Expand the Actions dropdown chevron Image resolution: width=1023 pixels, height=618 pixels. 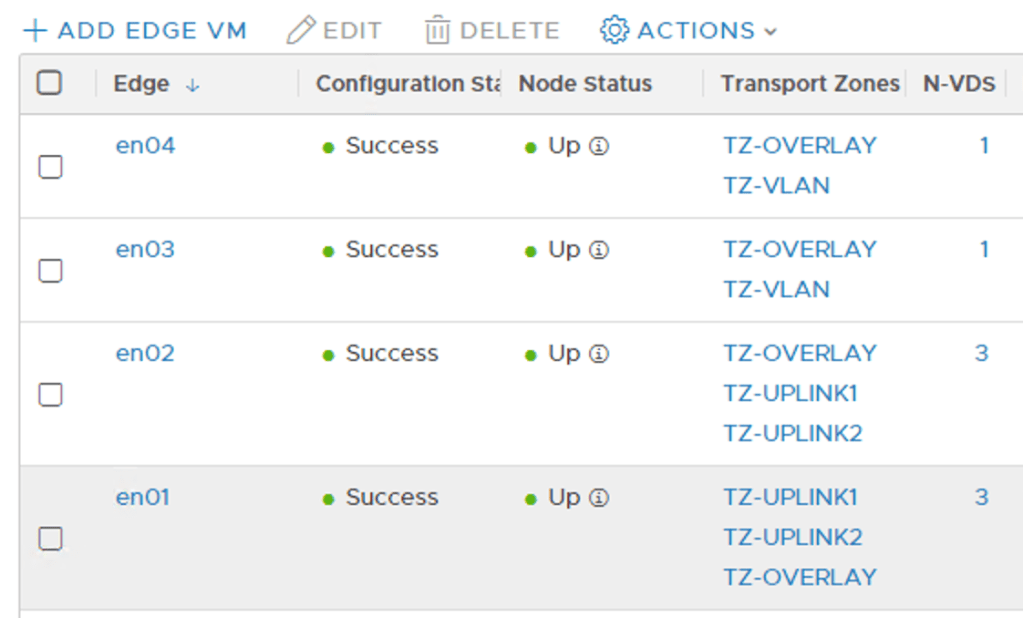770,32
